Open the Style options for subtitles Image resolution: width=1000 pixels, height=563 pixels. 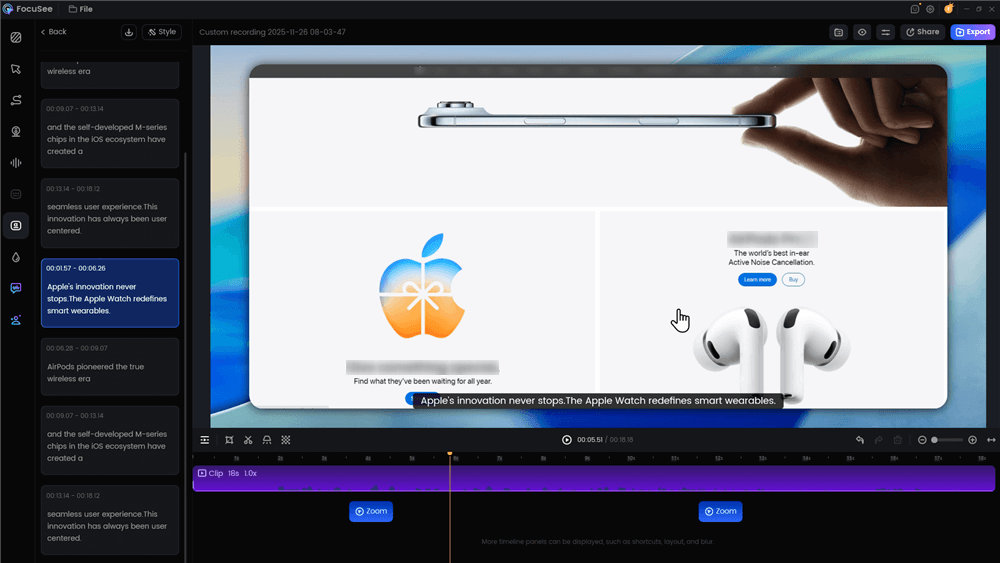(162, 32)
